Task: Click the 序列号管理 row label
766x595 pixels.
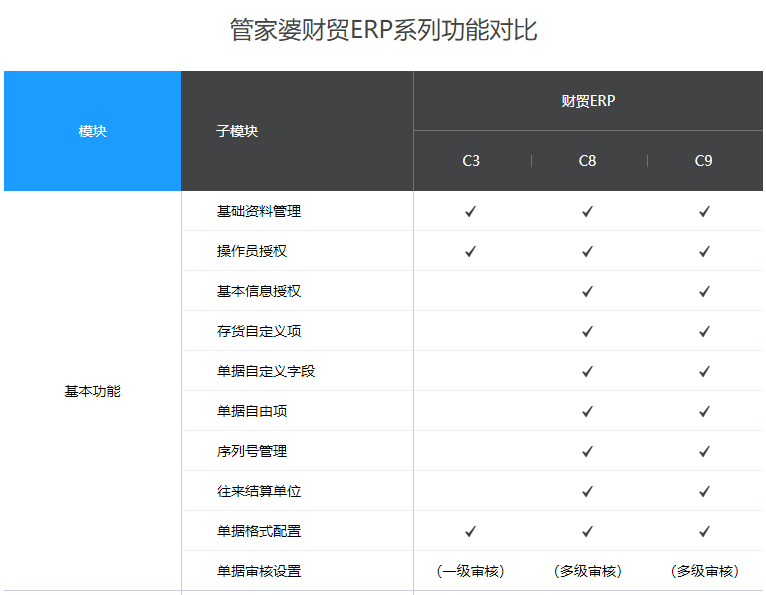Action: (x=252, y=451)
